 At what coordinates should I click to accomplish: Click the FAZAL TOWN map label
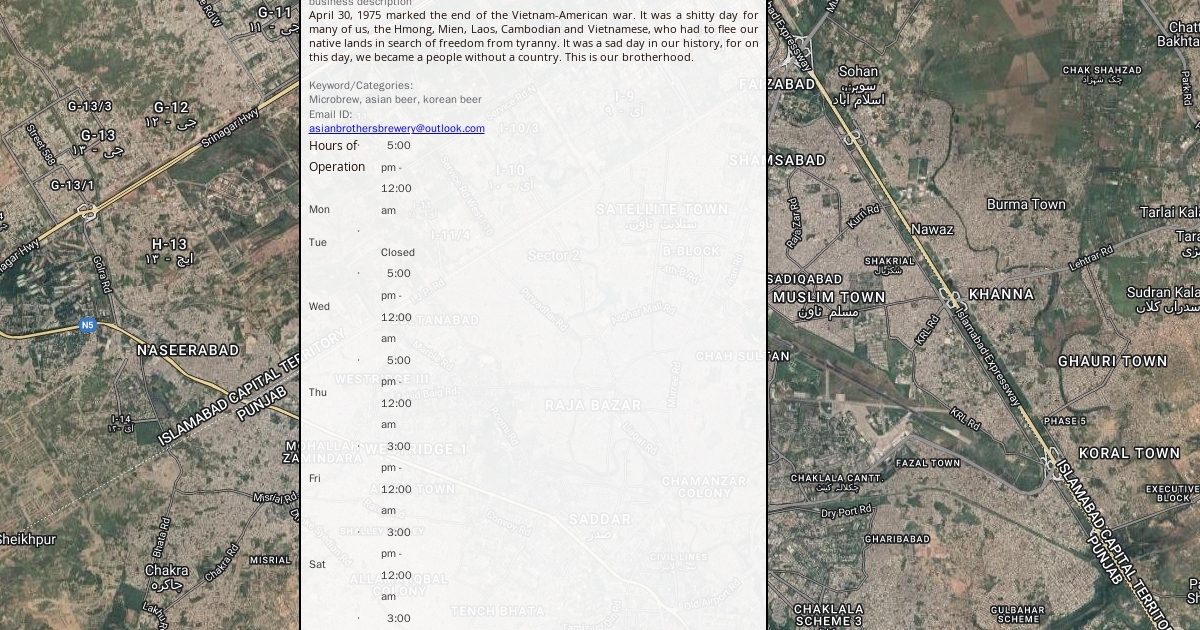point(927,463)
